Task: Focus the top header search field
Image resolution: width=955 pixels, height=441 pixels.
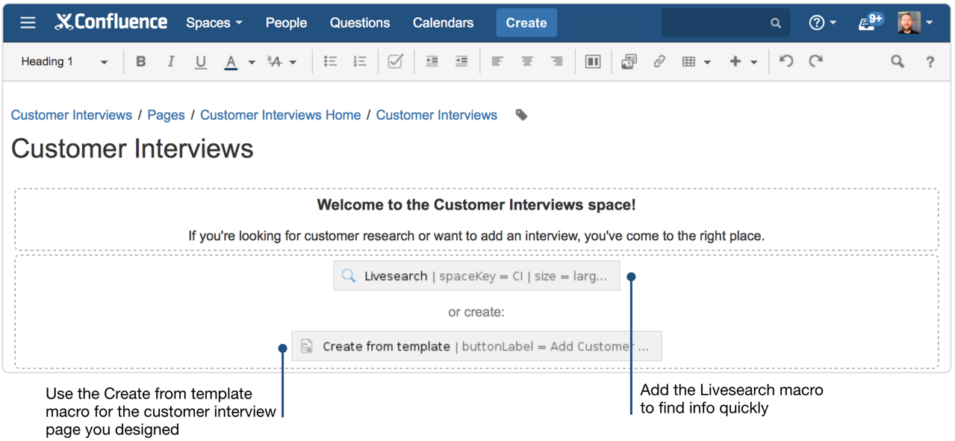Action: coord(725,23)
